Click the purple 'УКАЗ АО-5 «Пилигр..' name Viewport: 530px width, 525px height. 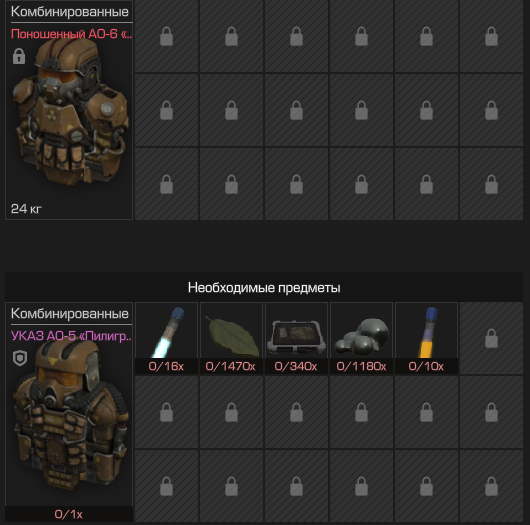[71, 336]
